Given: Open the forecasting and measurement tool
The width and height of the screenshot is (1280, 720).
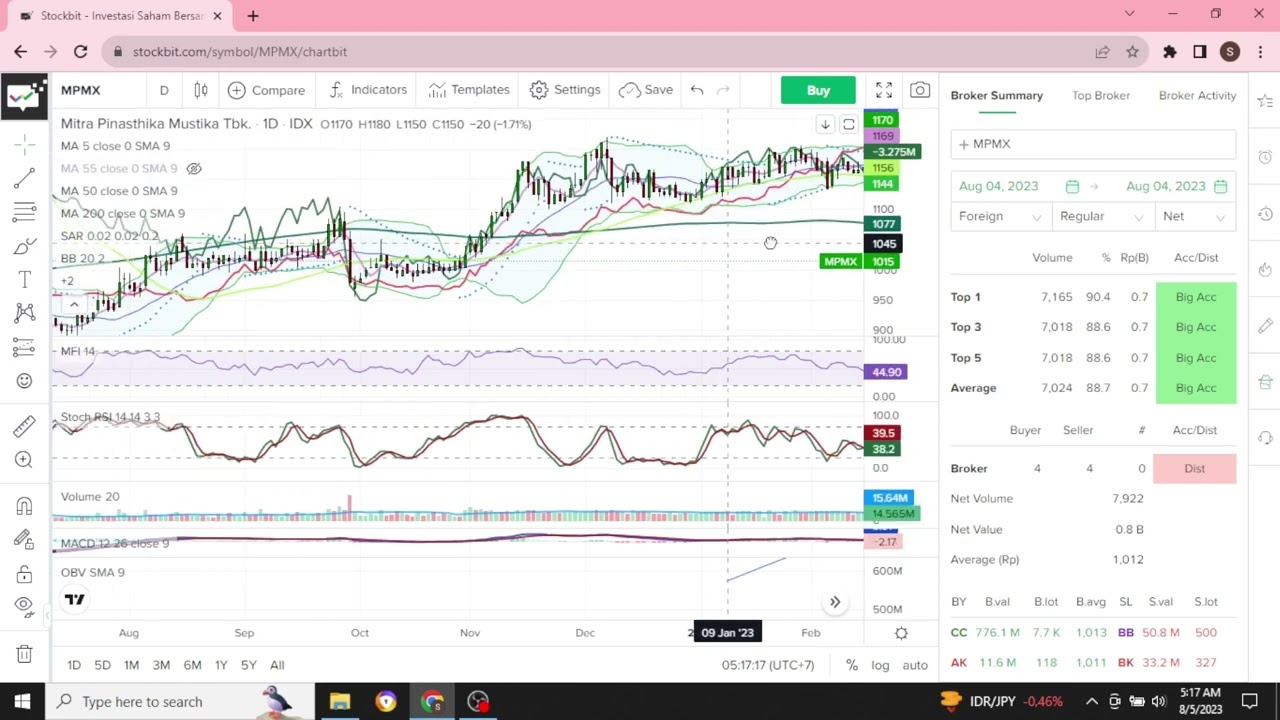Looking at the screenshot, I should pyautogui.click(x=24, y=347).
